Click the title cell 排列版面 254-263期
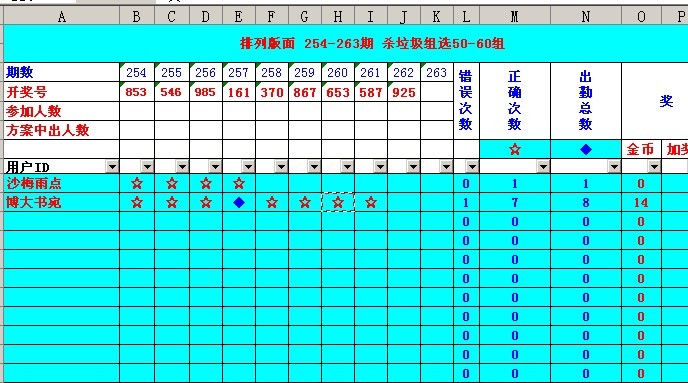 pyautogui.click(x=372, y=43)
